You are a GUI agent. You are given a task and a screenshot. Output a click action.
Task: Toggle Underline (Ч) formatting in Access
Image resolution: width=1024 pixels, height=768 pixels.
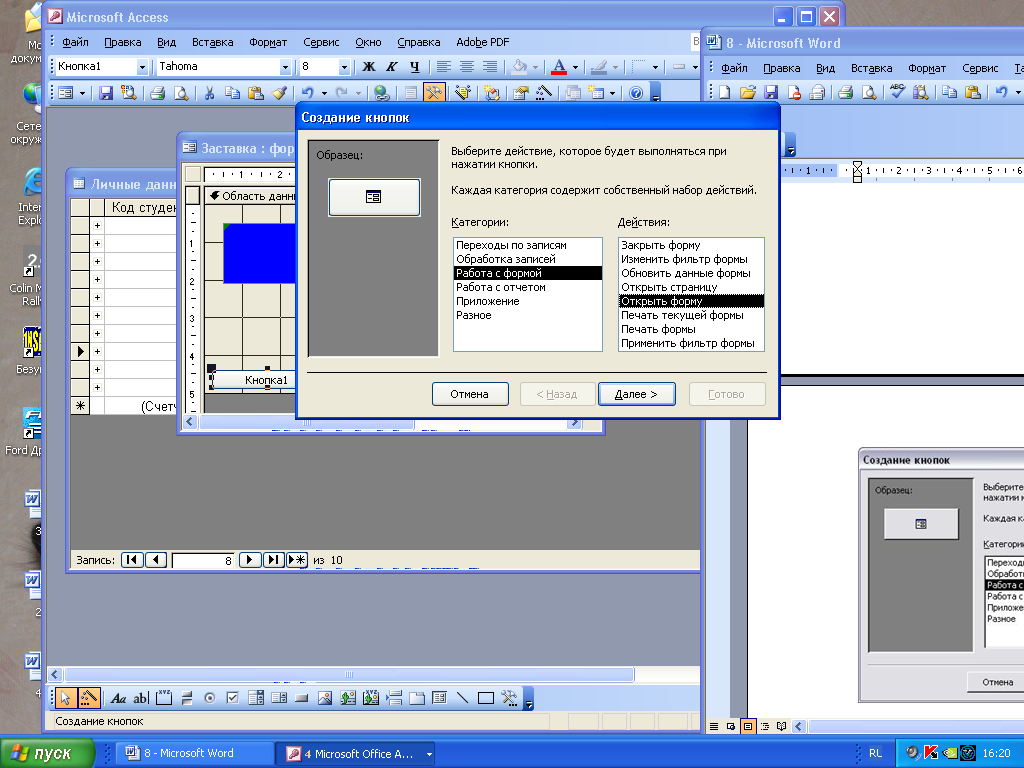pyautogui.click(x=415, y=67)
